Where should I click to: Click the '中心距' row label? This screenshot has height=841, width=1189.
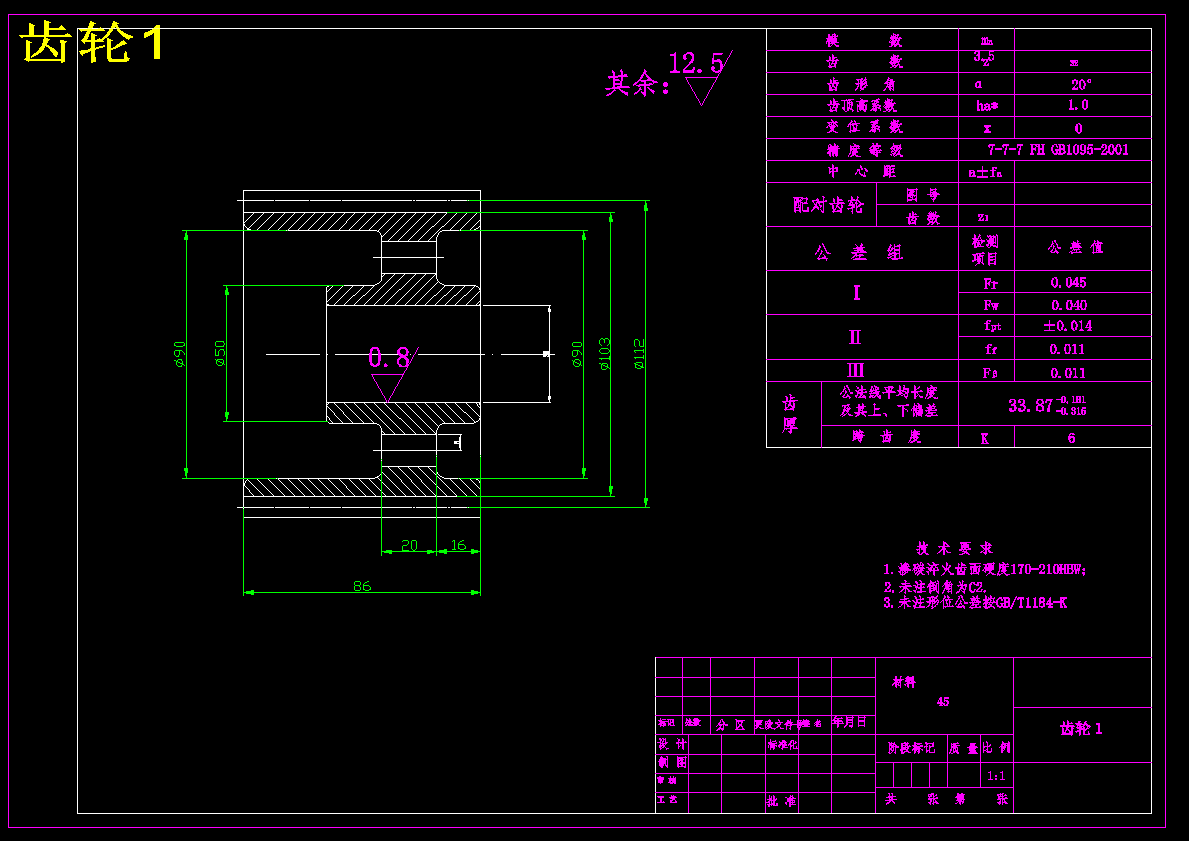click(x=862, y=171)
